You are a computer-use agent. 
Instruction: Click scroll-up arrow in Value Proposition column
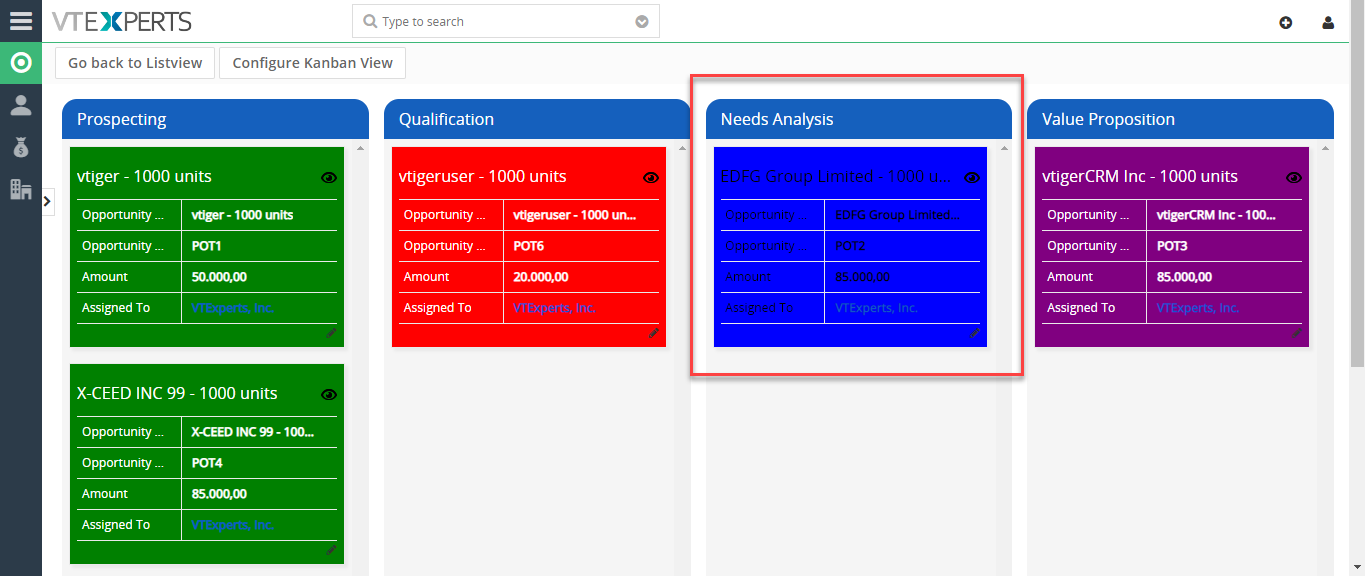tap(1325, 148)
